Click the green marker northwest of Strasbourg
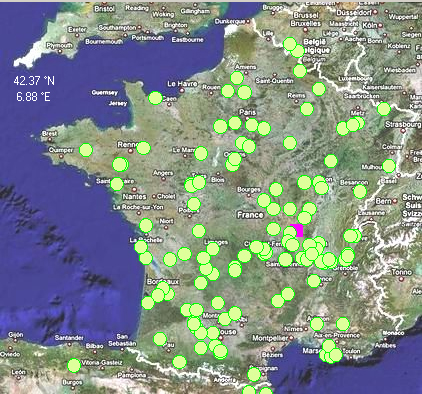This screenshot has width=422, height=394. [x=384, y=109]
